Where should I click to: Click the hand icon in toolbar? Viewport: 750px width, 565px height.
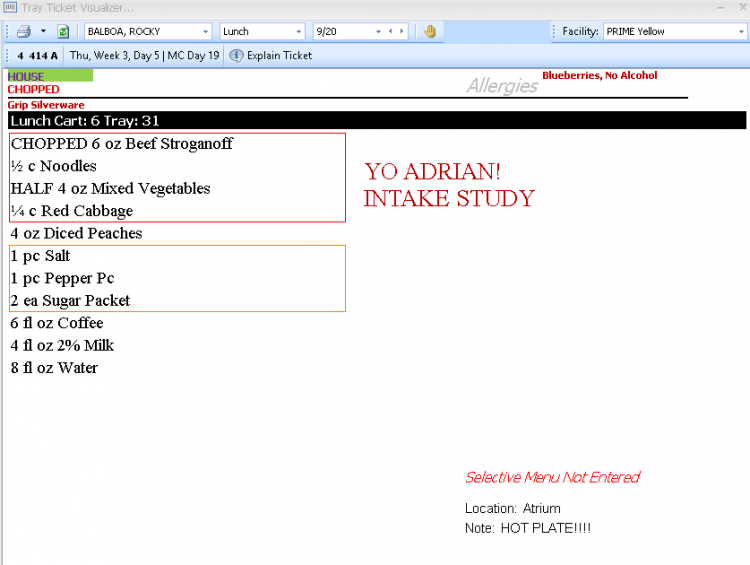430,32
